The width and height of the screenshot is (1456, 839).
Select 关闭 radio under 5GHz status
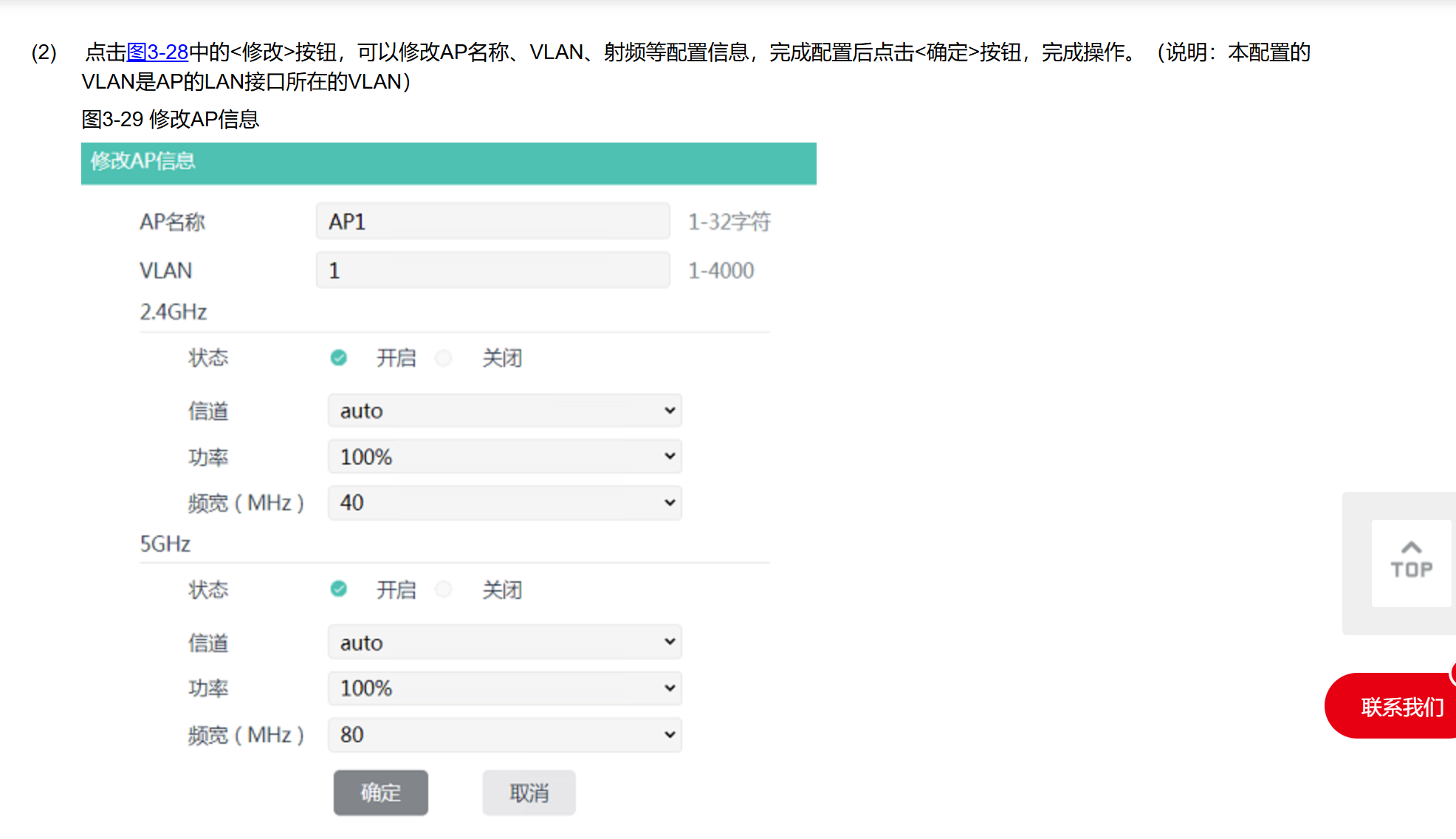[444, 589]
